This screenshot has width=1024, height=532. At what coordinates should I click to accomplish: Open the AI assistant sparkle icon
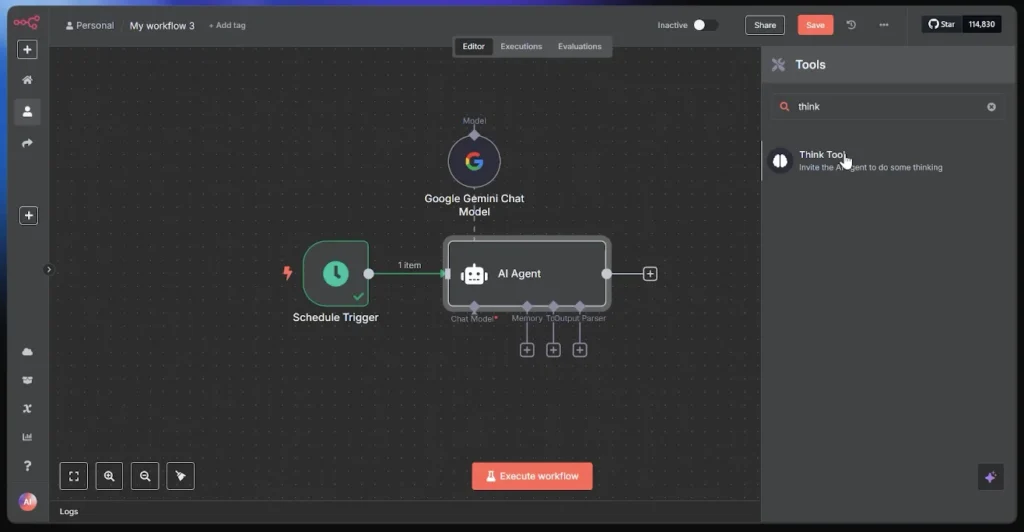(x=990, y=477)
